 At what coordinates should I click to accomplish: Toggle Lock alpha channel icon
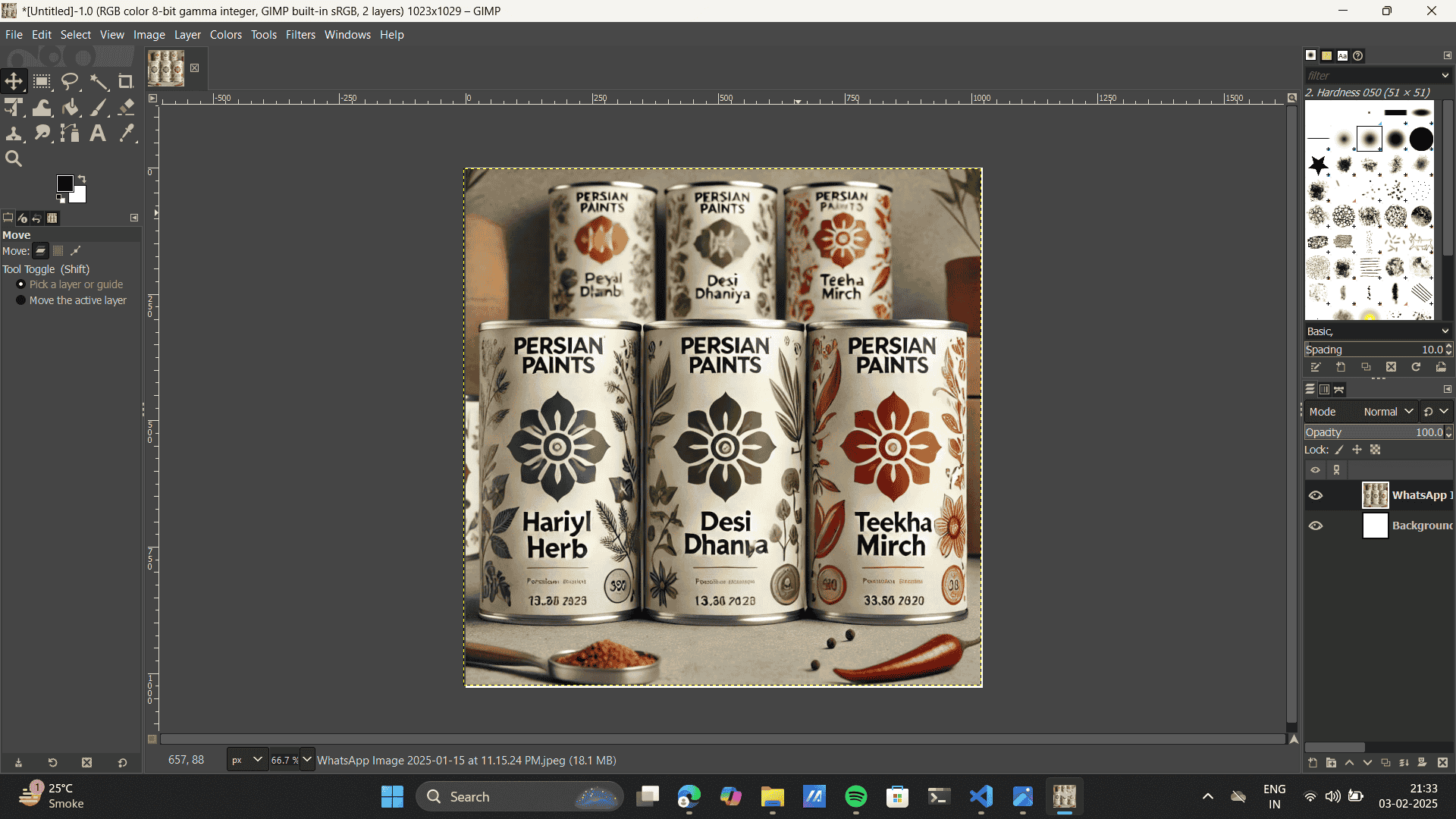(x=1375, y=450)
